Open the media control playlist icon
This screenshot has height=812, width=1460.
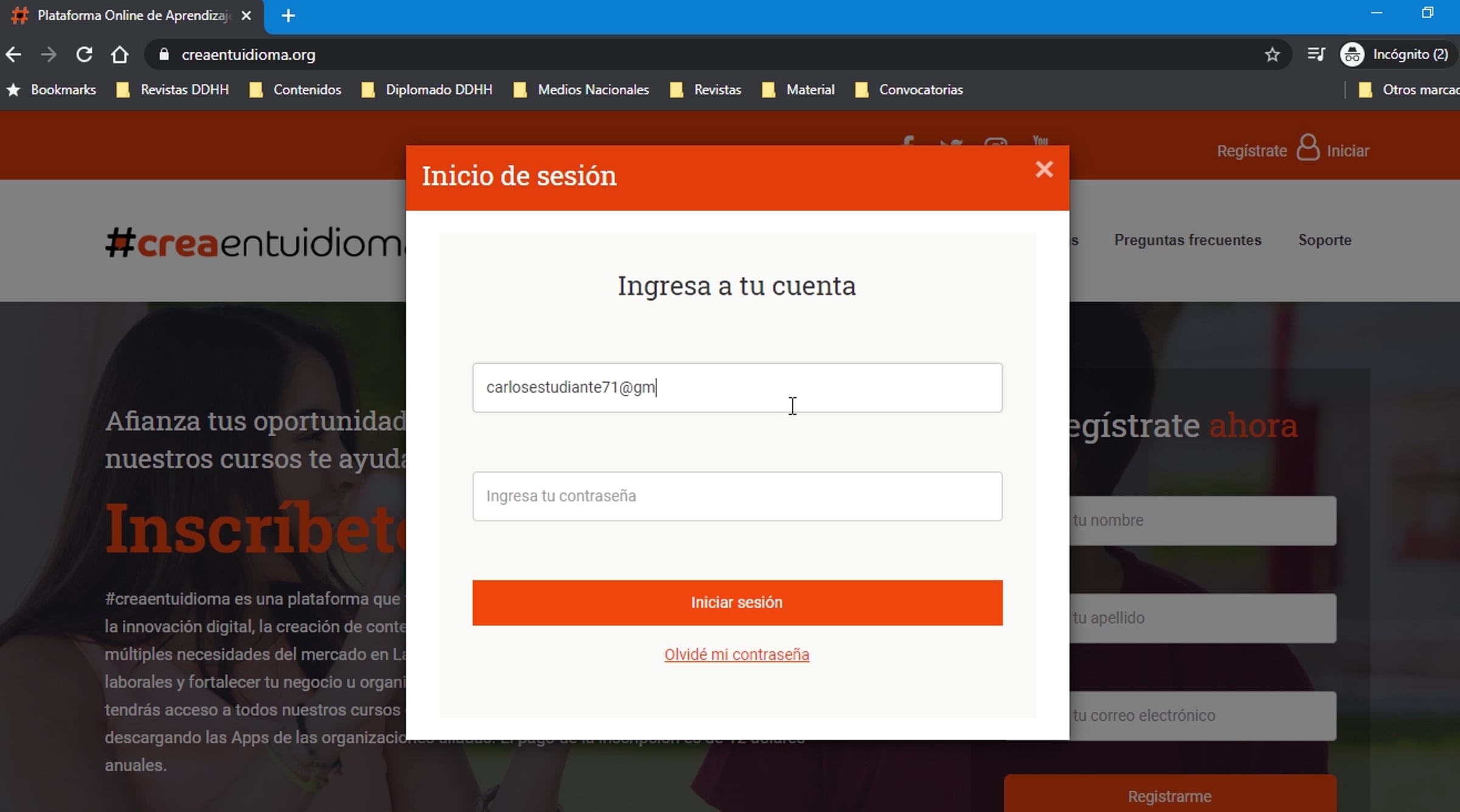[1316, 55]
